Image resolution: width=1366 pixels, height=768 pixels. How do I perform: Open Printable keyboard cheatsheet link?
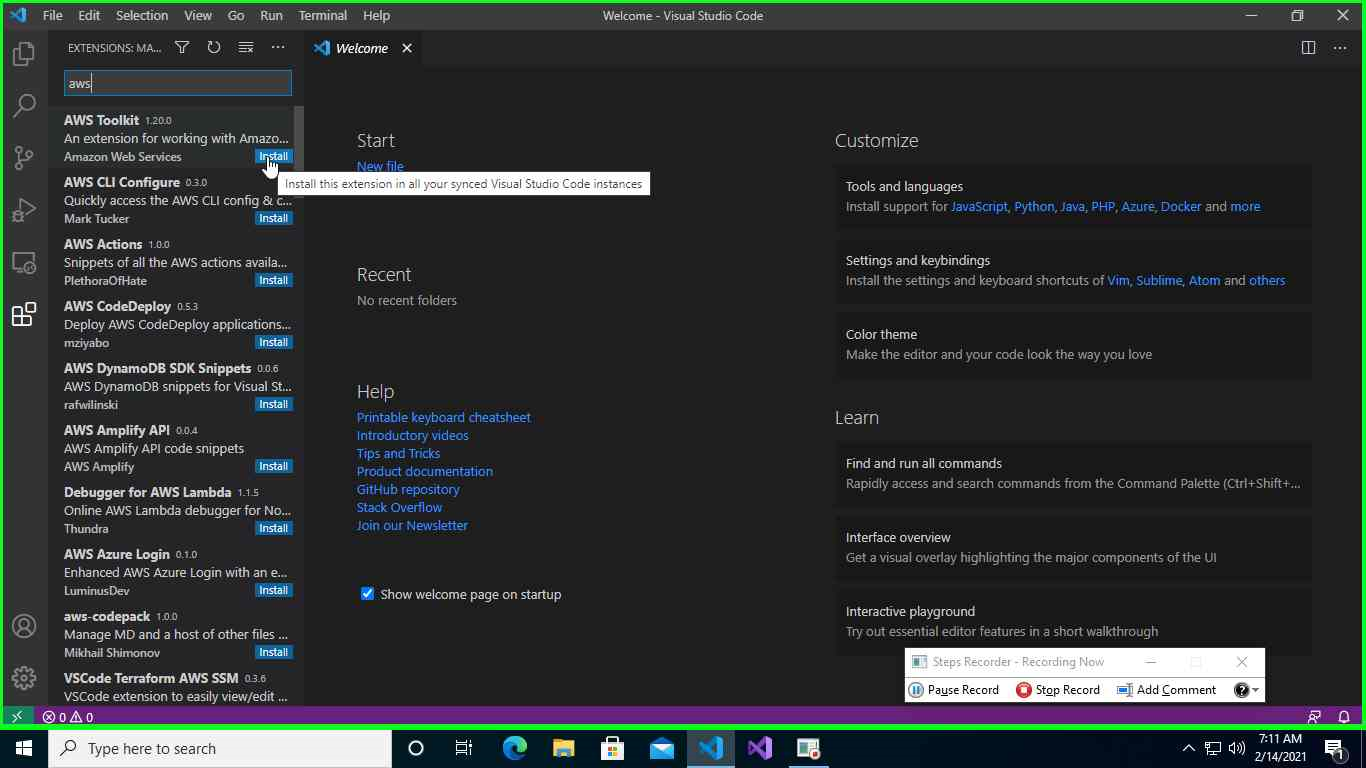click(444, 417)
